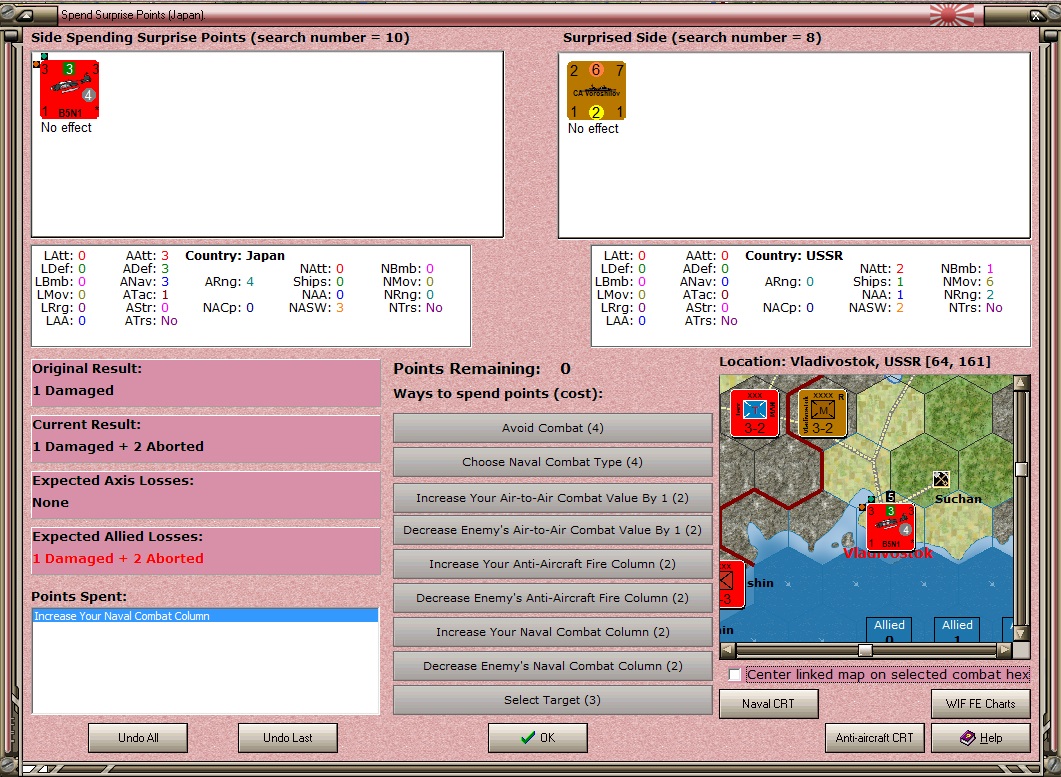This screenshot has height=777, width=1061.
Task: Click the Japan rising sun flag icon
Action: coord(952,14)
